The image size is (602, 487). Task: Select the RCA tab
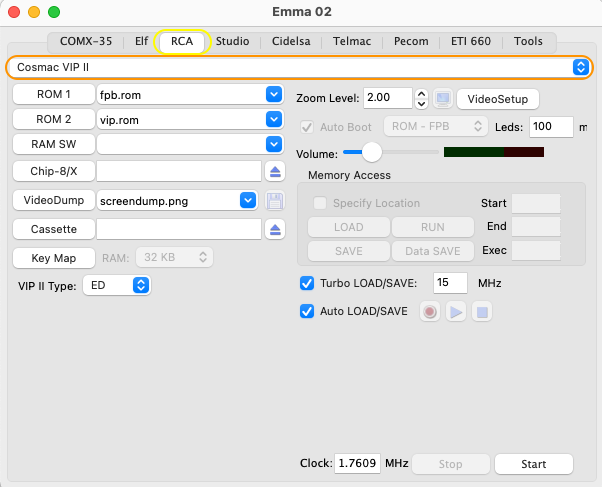pos(182,41)
